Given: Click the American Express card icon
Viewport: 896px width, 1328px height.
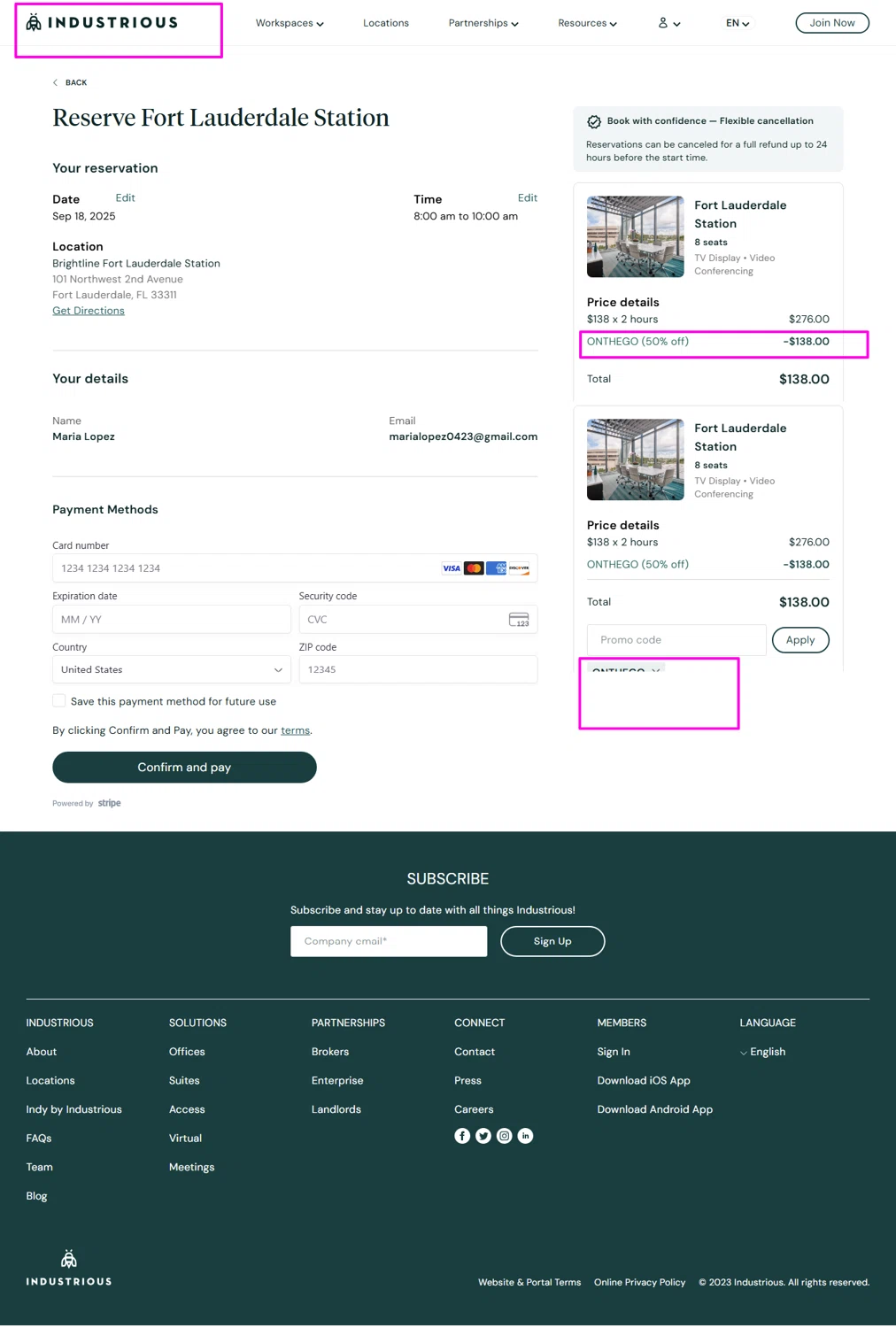Looking at the screenshot, I should (x=497, y=568).
